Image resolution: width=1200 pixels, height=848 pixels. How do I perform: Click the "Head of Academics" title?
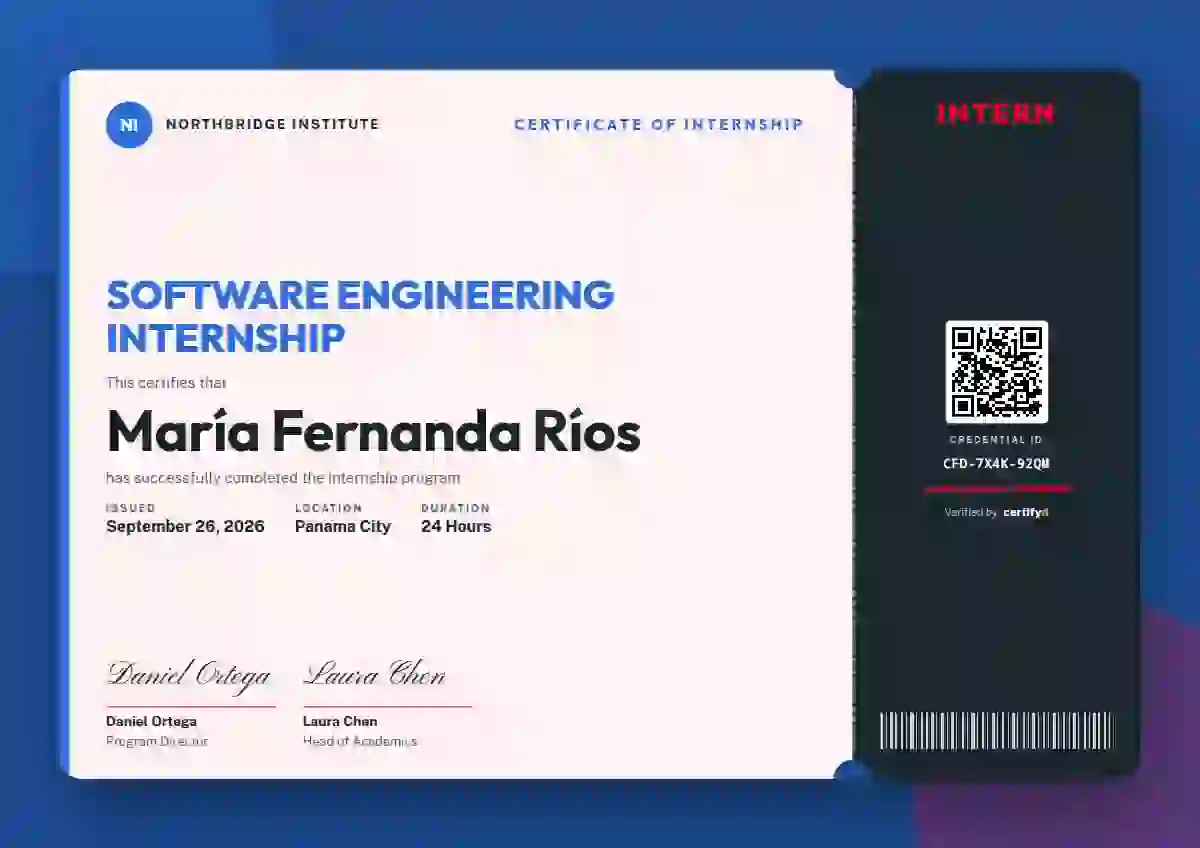coord(360,742)
